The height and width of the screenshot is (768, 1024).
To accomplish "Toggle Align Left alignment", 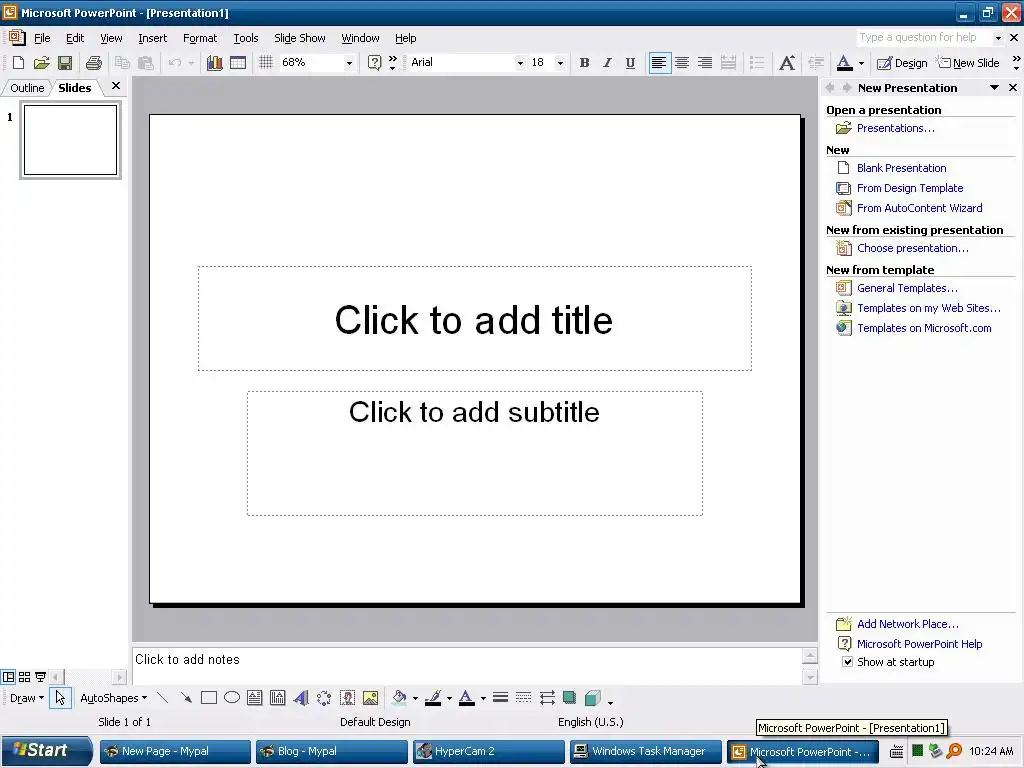I will pos(659,63).
